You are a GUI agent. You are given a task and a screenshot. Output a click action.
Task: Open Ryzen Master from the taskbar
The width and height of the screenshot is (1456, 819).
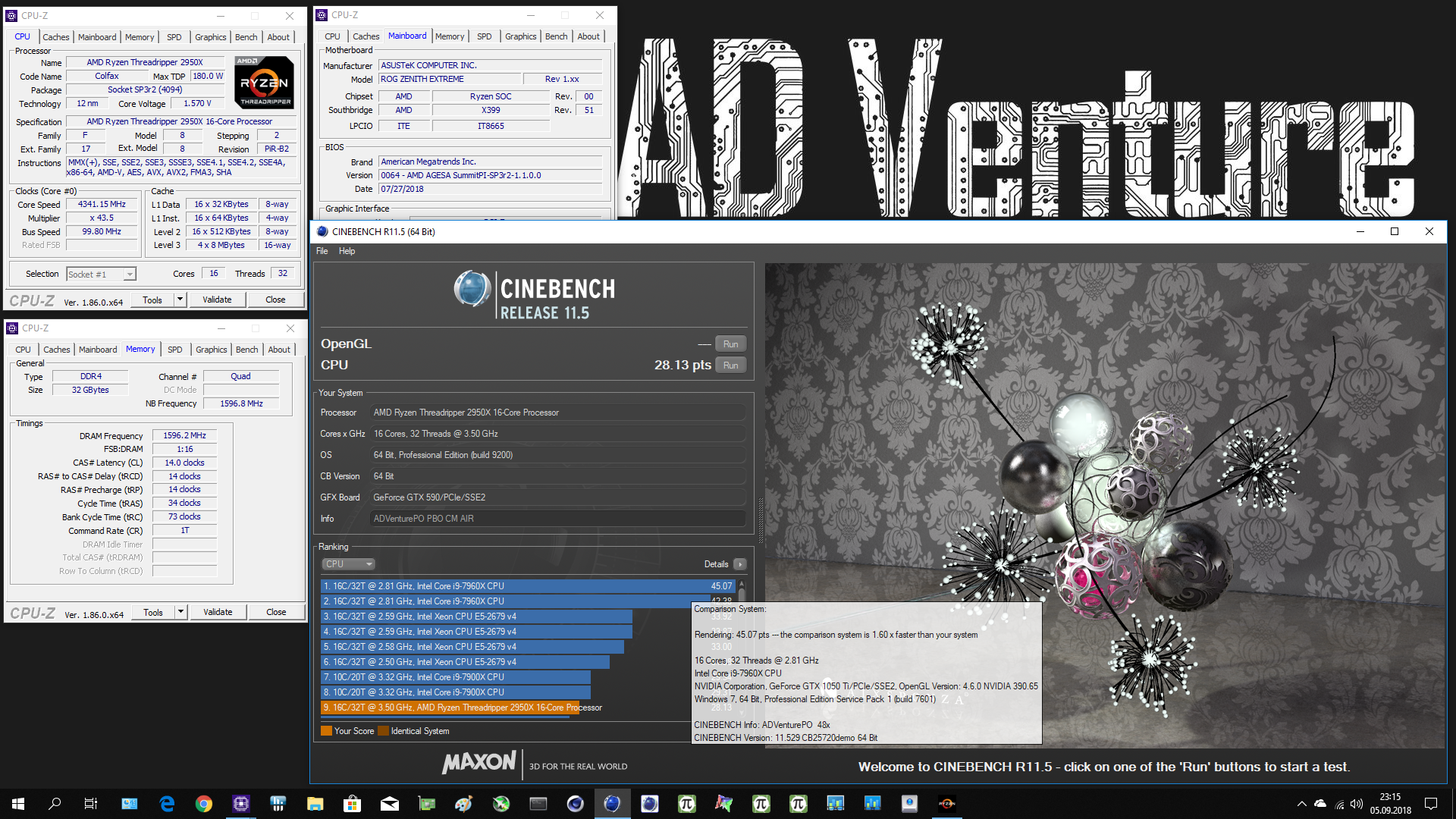click(947, 804)
